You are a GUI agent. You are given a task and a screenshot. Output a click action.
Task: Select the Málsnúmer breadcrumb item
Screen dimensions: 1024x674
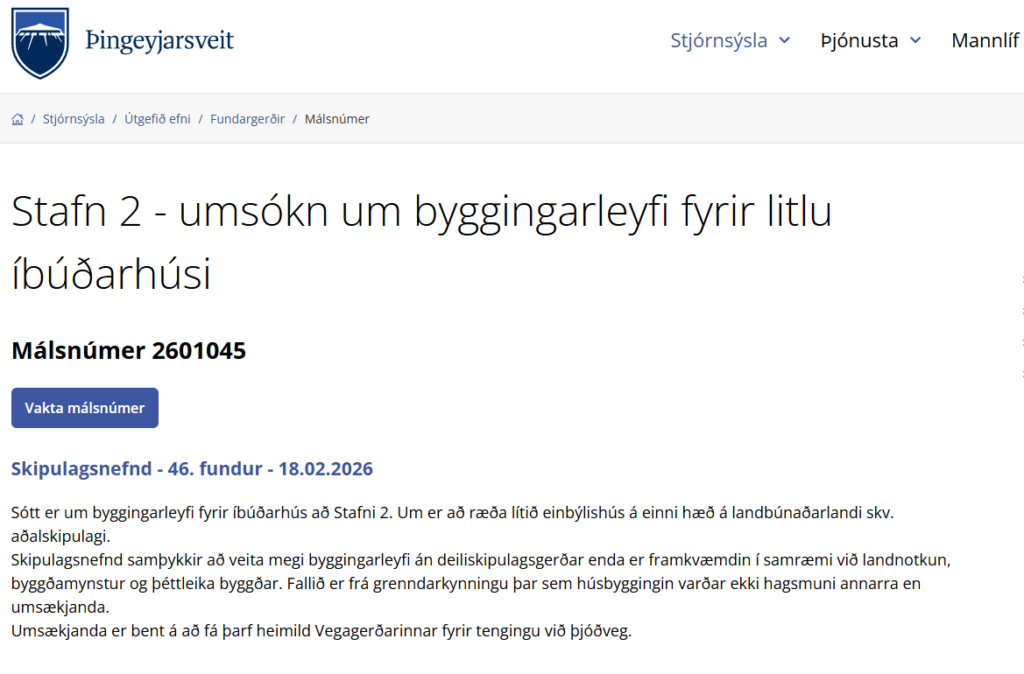[x=337, y=119]
